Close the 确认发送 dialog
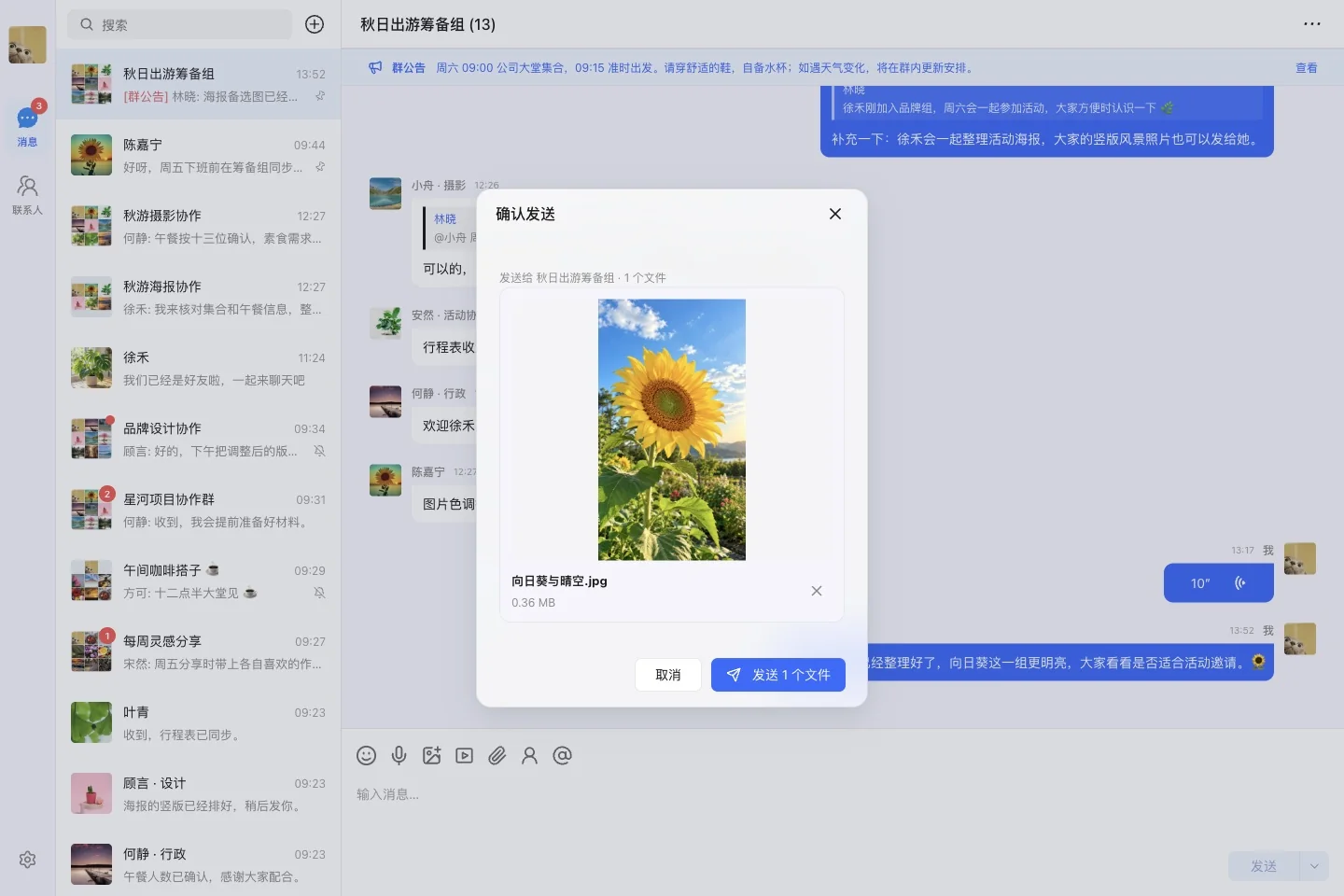The width and height of the screenshot is (1344, 896). (835, 214)
